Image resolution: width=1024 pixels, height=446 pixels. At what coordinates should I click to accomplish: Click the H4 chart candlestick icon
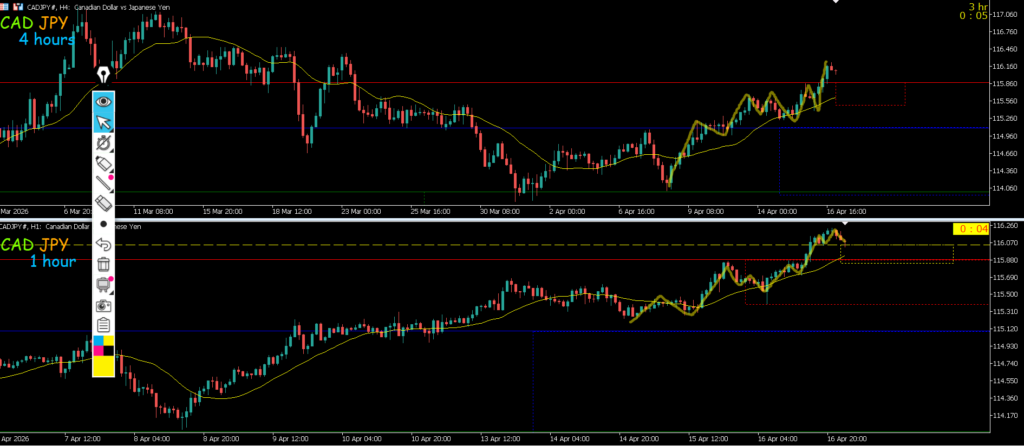(x=18, y=8)
